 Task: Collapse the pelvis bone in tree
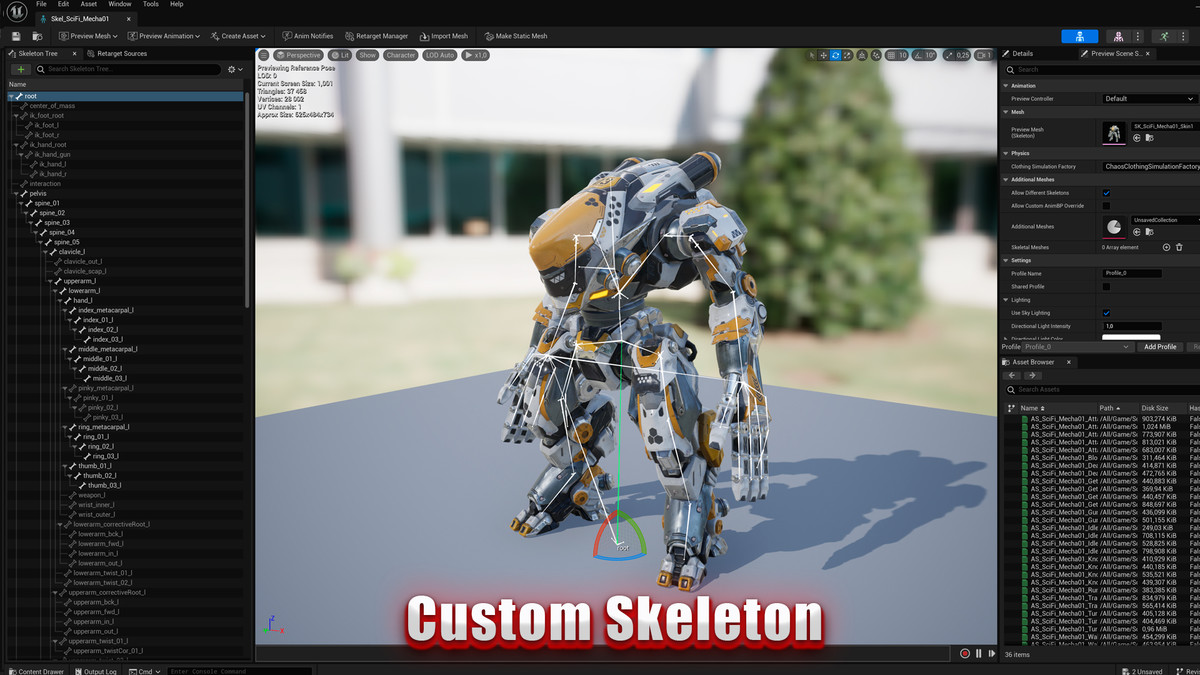click(x=17, y=194)
